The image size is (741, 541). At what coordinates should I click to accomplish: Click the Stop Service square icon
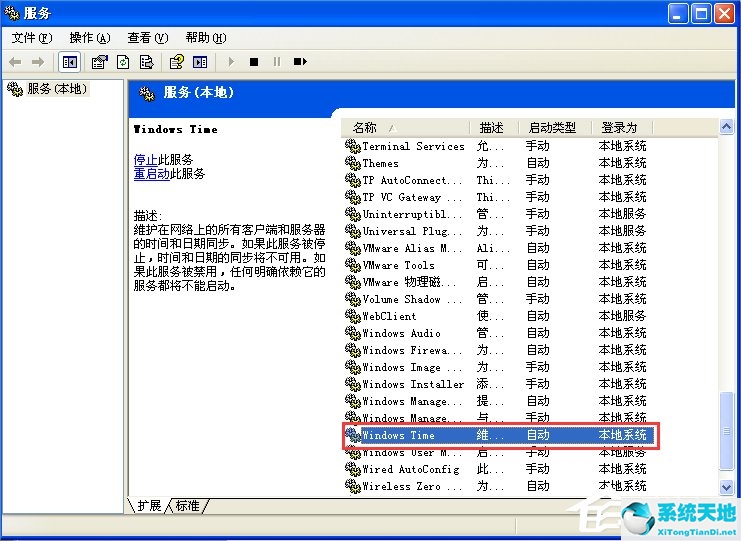tap(254, 62)
